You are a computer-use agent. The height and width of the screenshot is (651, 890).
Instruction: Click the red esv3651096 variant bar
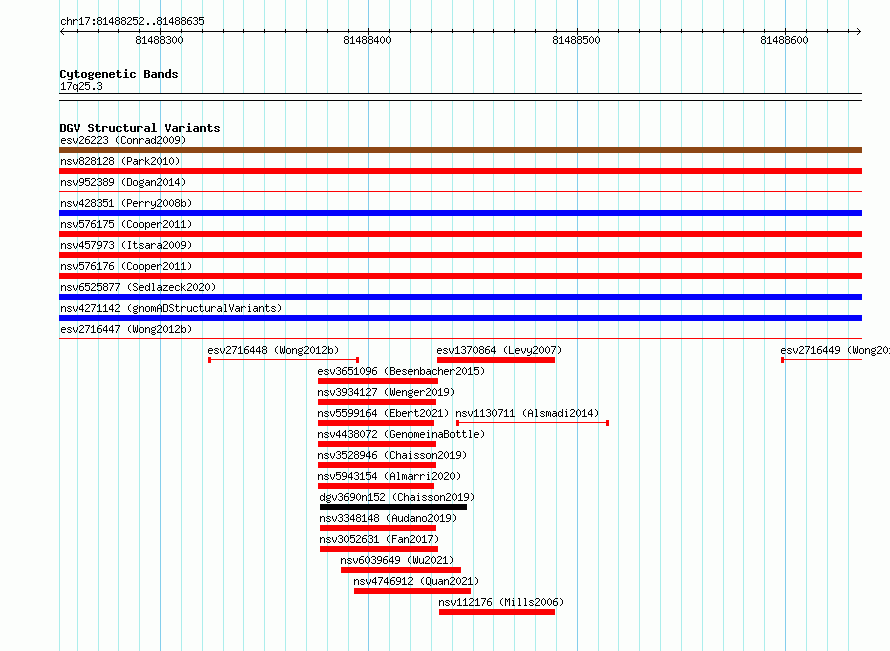coord(377,381)
